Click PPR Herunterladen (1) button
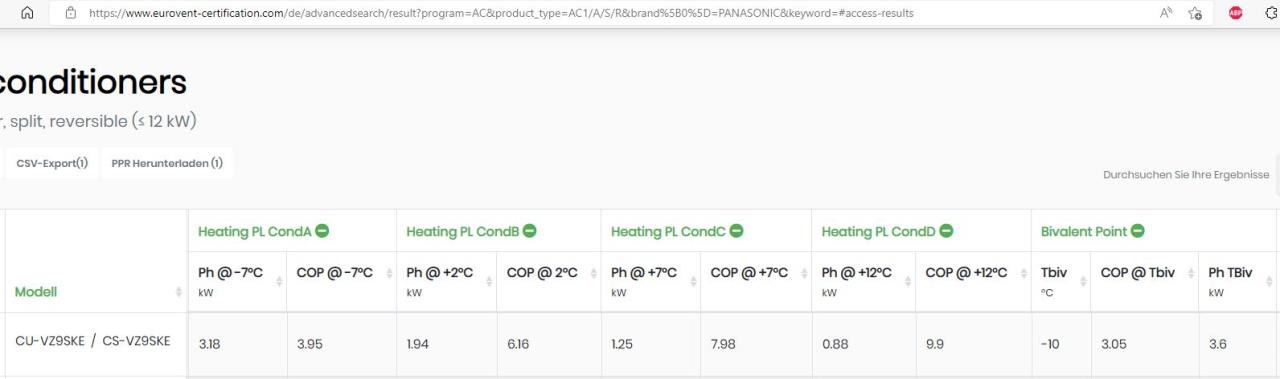The height and width of the screenshot is (379, 1280). point(167,163)
